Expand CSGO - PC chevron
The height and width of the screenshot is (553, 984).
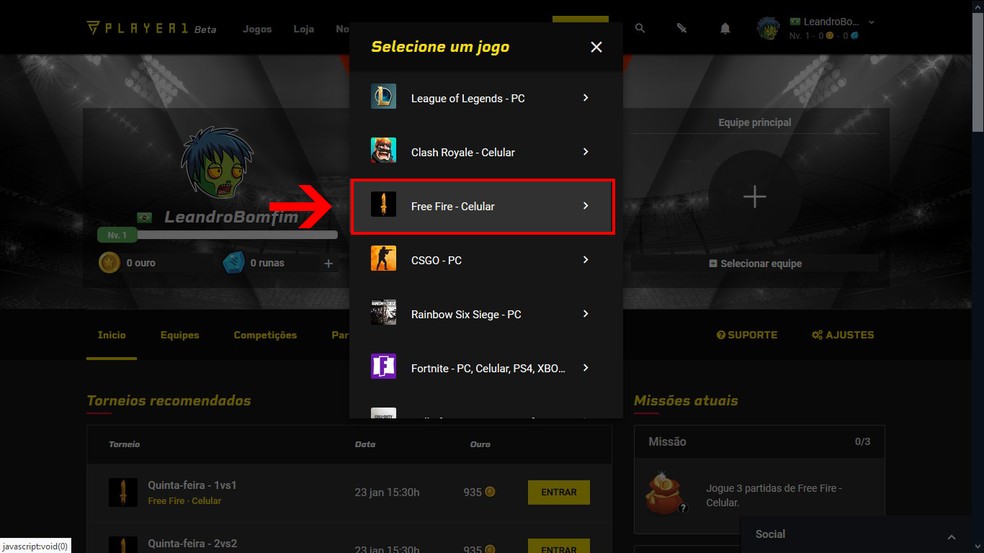[x=586, y=260]
